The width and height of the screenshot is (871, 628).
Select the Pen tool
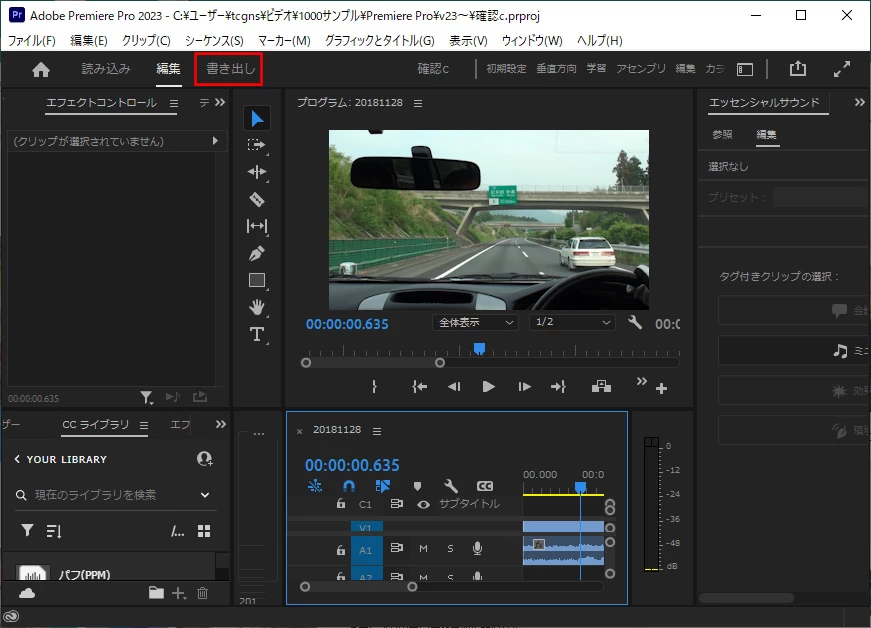coord(257,253)
